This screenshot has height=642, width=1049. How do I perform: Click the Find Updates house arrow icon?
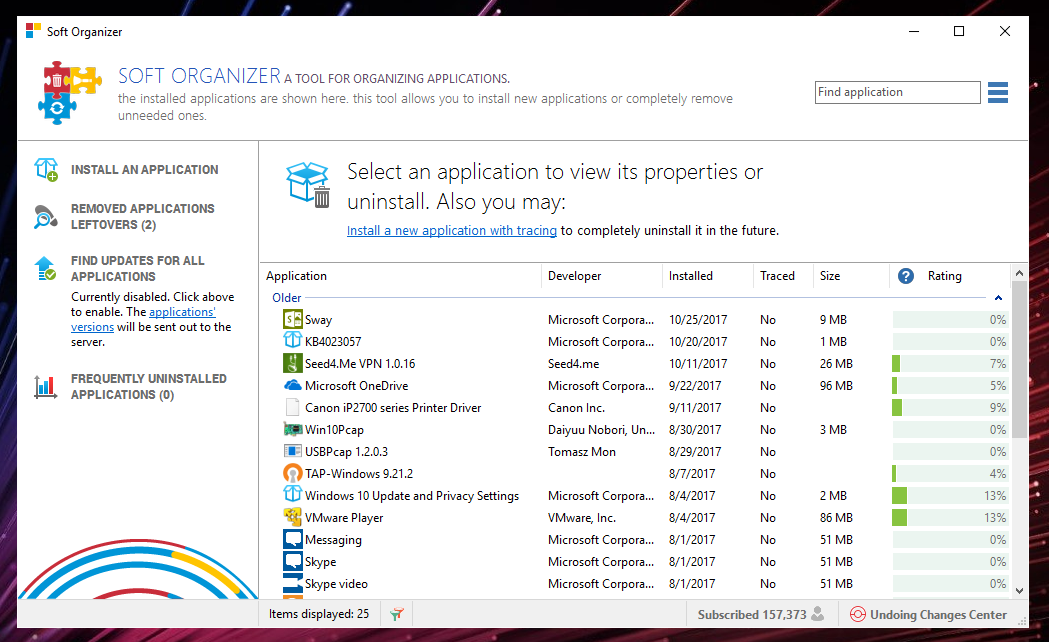pos(45,268)
